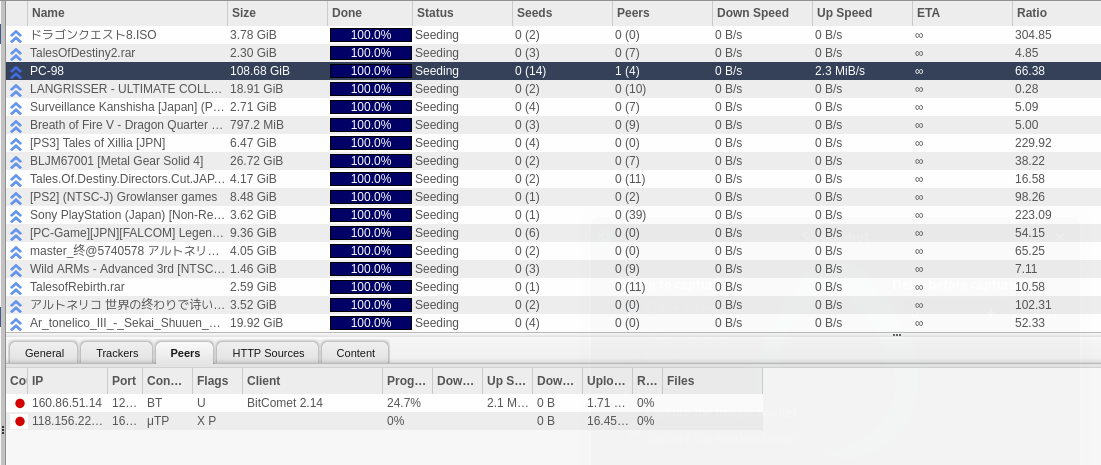Sort torrents by Up Speed column
This screenshot has height=465, width=1101.
(x=862, y=13)
